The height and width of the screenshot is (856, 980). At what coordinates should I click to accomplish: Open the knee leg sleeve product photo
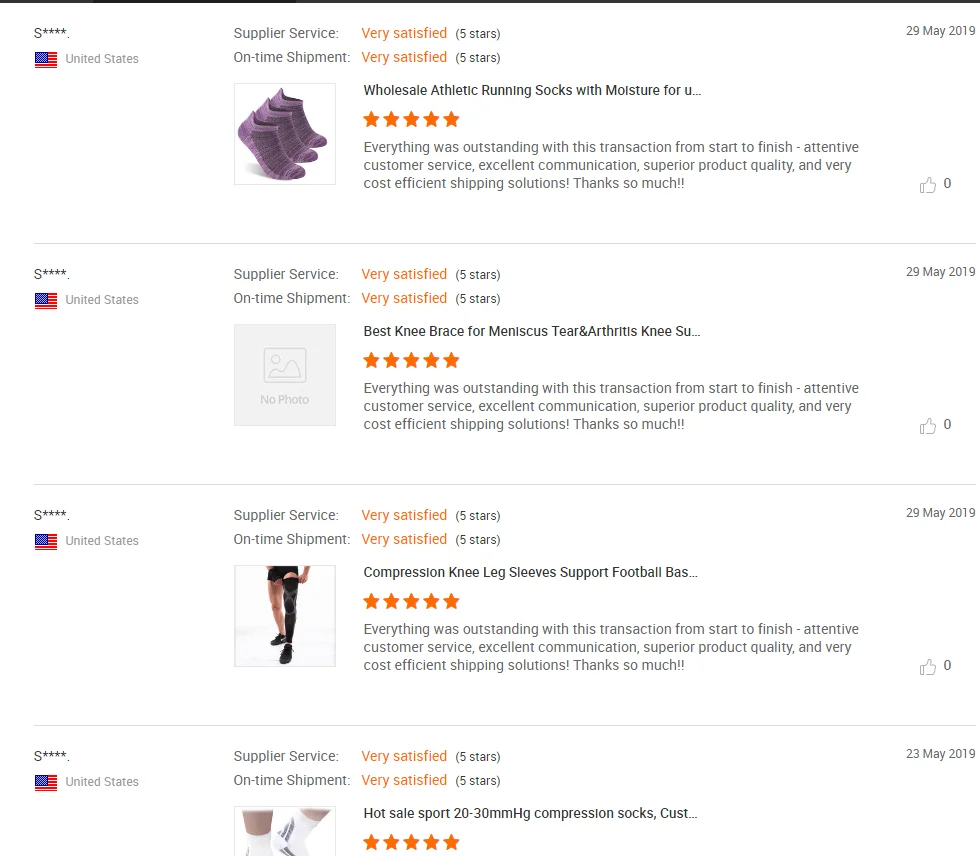(285, 616)
